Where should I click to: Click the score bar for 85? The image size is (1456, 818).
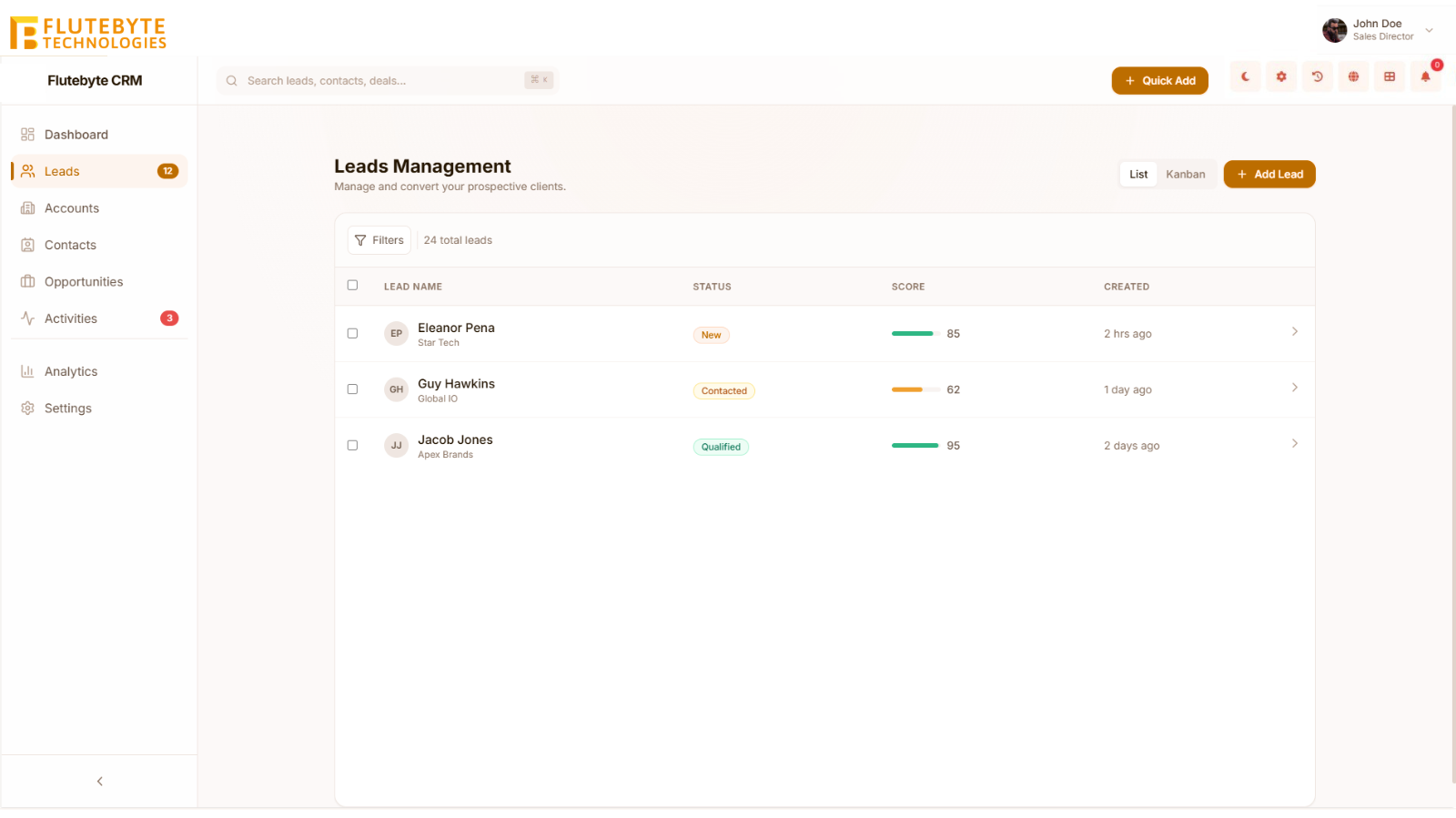(x=915, y=334)
